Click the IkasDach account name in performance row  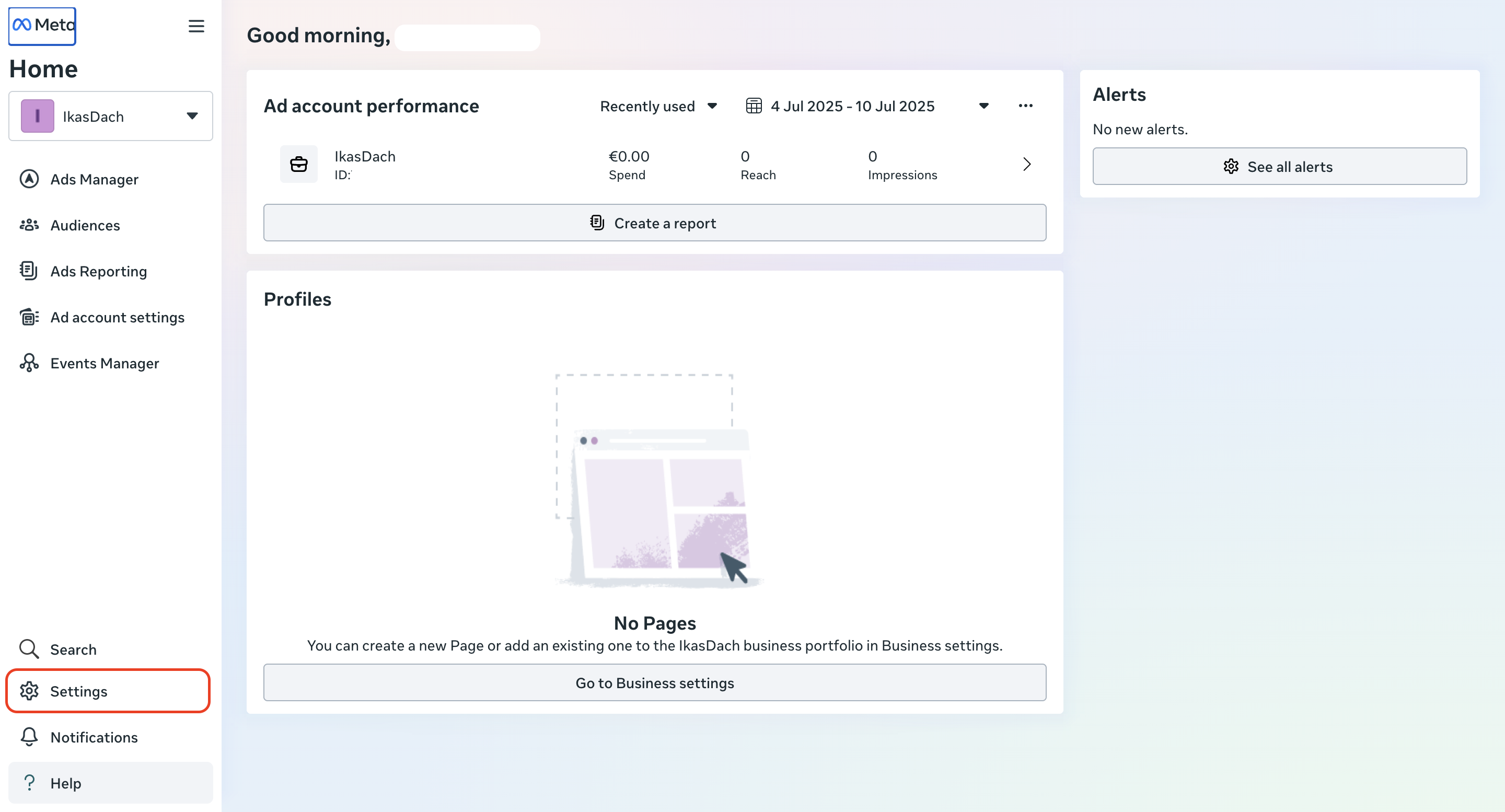365,156
